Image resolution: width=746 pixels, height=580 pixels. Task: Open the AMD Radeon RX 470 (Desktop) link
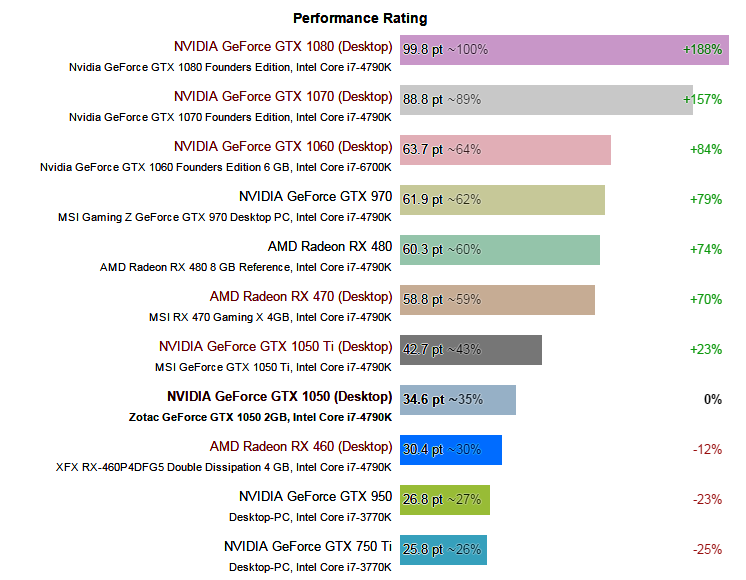pos(301,296)
